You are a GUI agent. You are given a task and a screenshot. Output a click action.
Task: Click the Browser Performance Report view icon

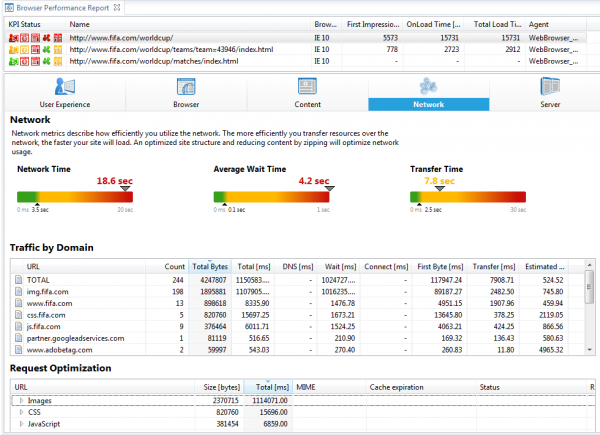pyautogui.click(x=9, y=8)
